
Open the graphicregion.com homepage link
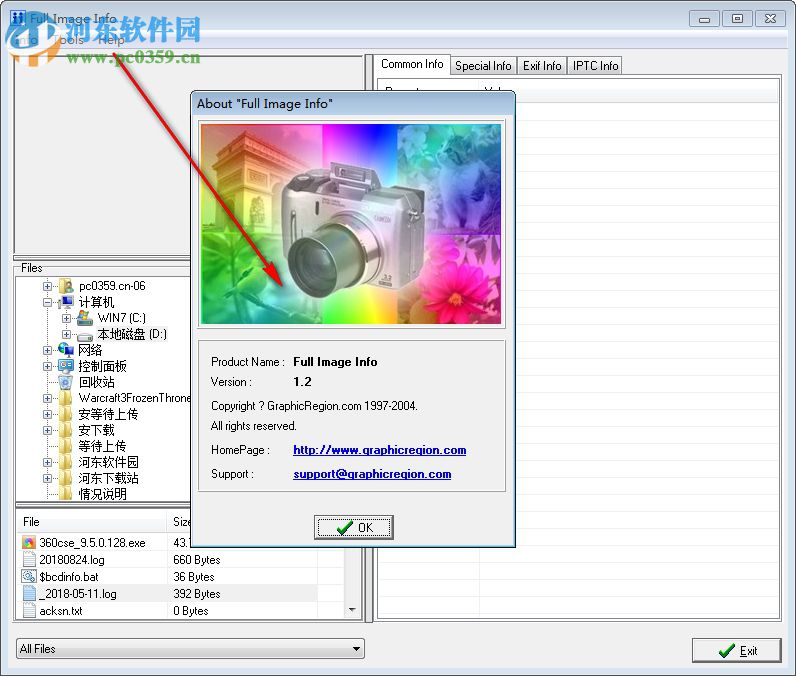tap(379, 450)
